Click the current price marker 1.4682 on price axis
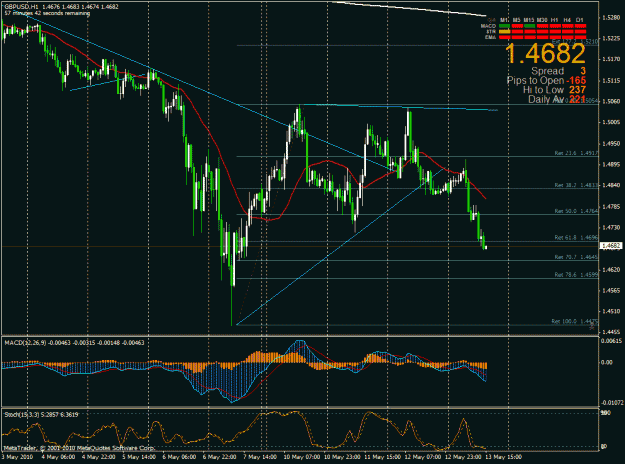Screen dimensions: 625x464 click(x=611, y=246)
